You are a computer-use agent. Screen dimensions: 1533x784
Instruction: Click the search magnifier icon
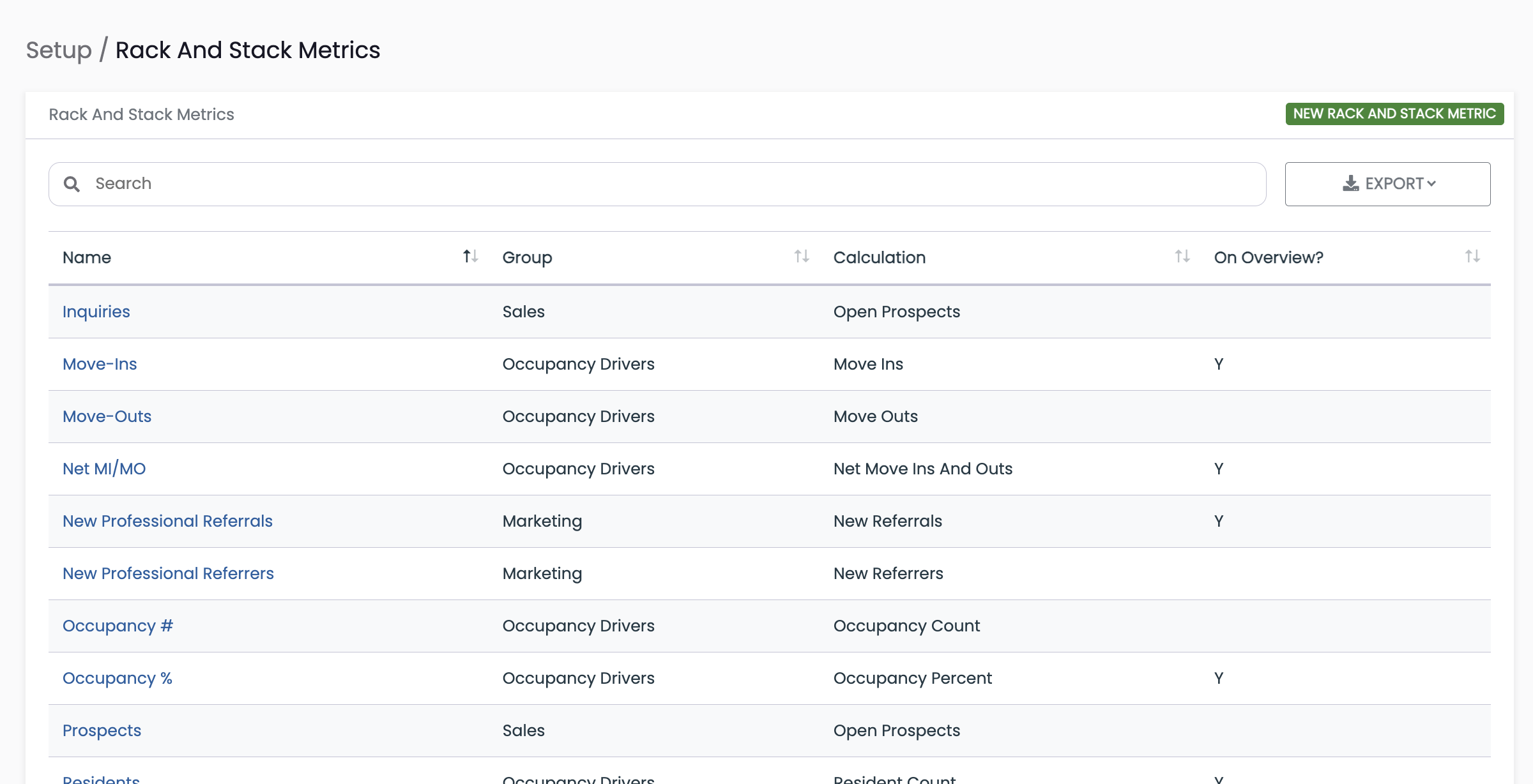tap(72, 184)
